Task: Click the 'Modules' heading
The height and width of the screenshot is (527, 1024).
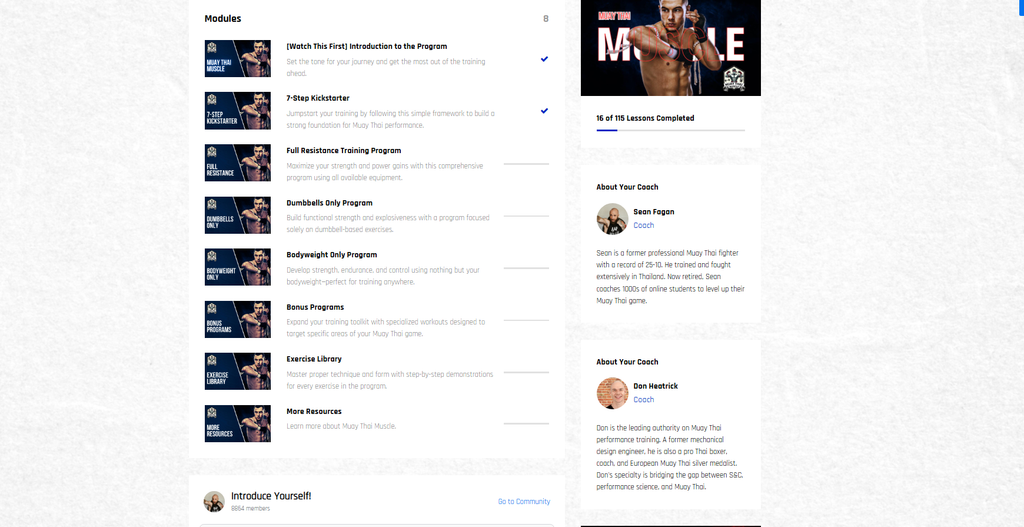Action: tap(223, 19)
